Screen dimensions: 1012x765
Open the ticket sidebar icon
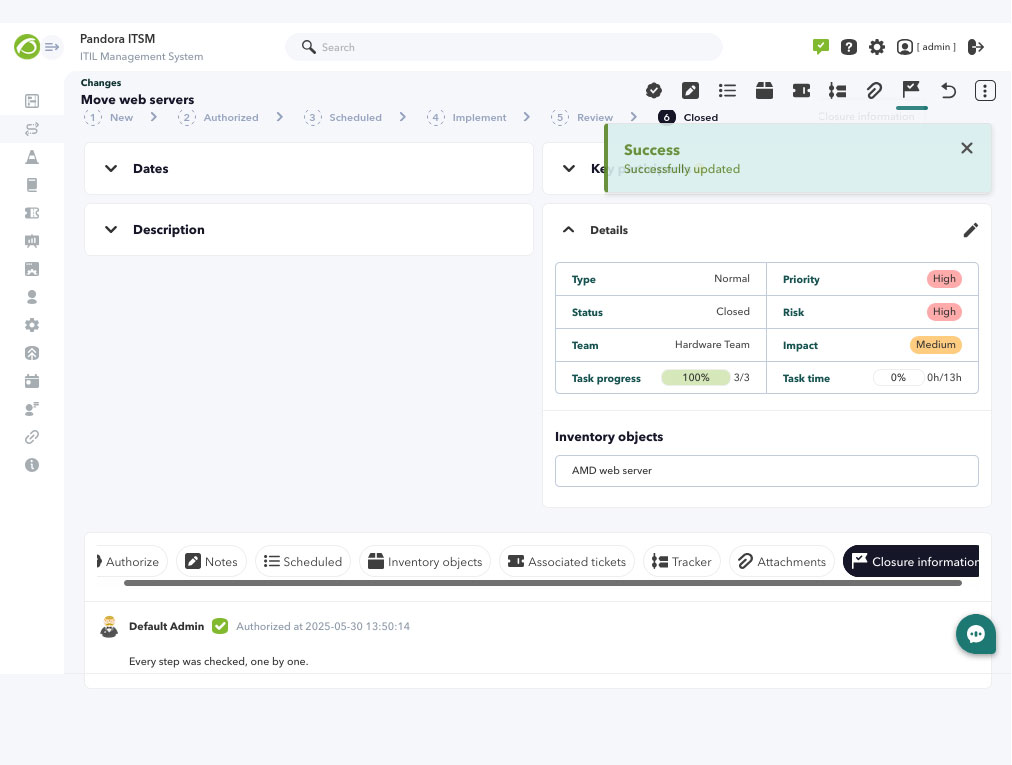click(32, 213)
